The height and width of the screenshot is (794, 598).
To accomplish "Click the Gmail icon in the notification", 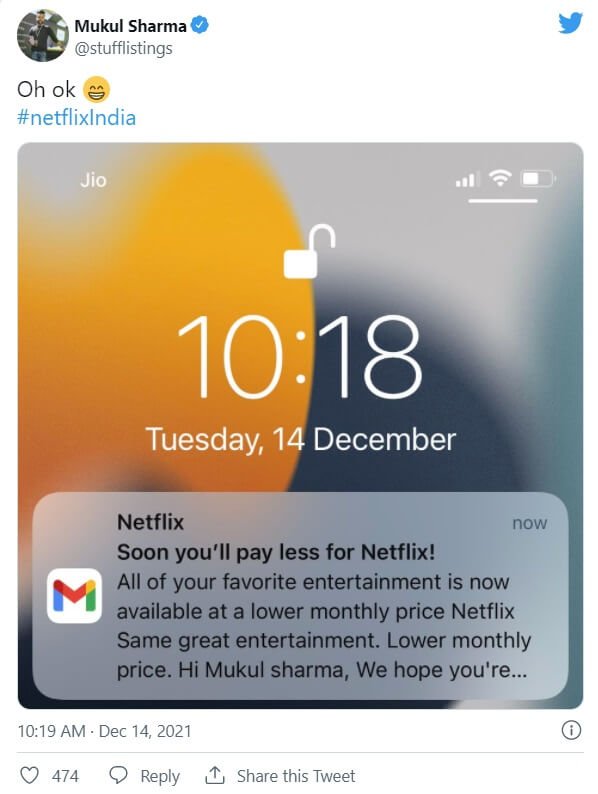I will [x=74, y=596].
